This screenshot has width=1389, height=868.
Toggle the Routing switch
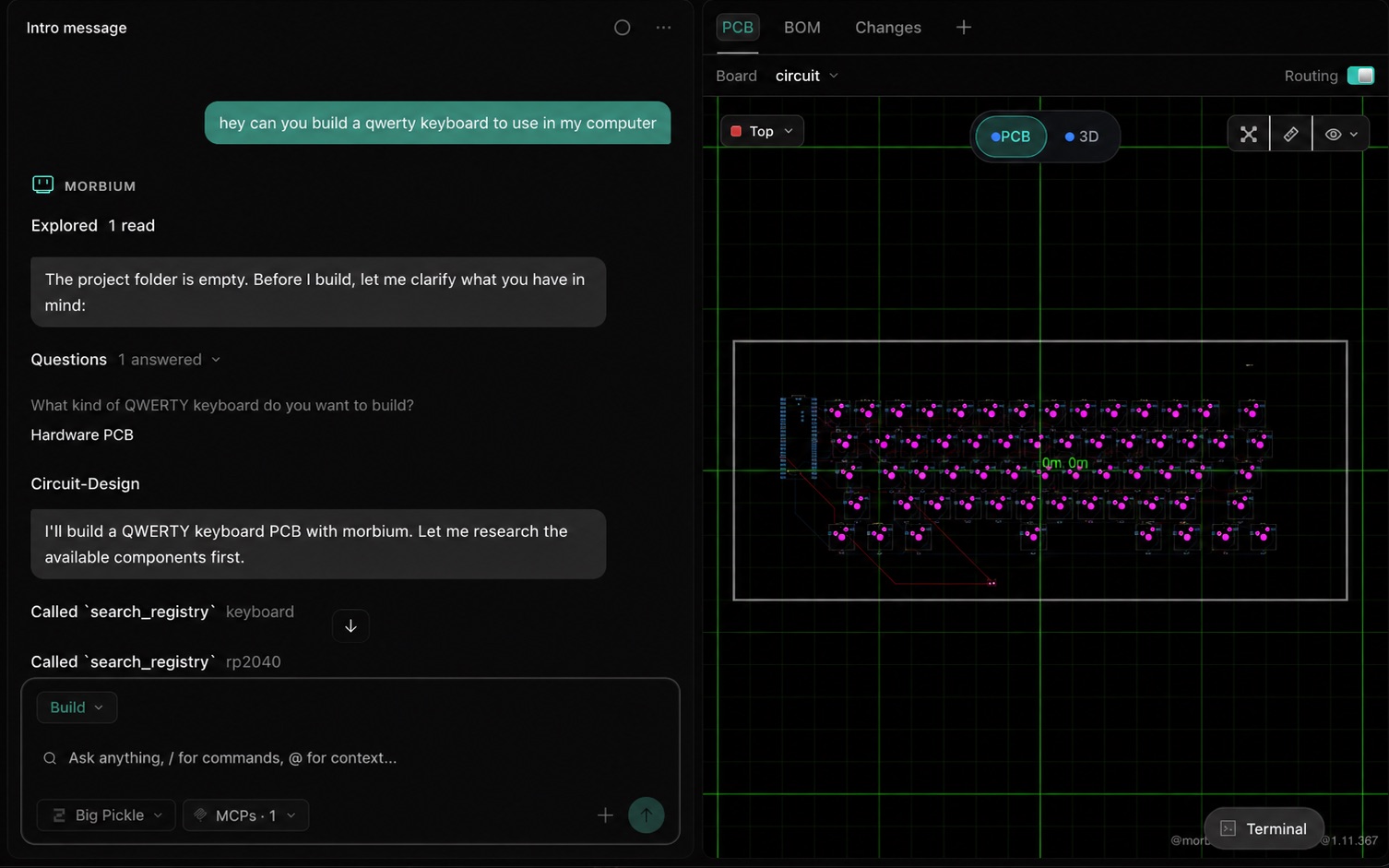click(x=1360, y=76)
